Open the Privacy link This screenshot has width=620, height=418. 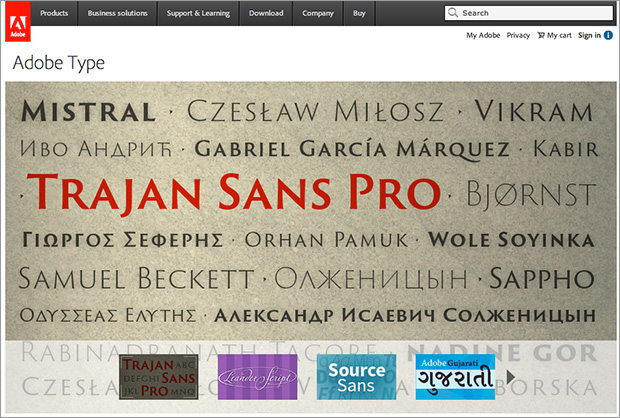click(x=518, y=35)
